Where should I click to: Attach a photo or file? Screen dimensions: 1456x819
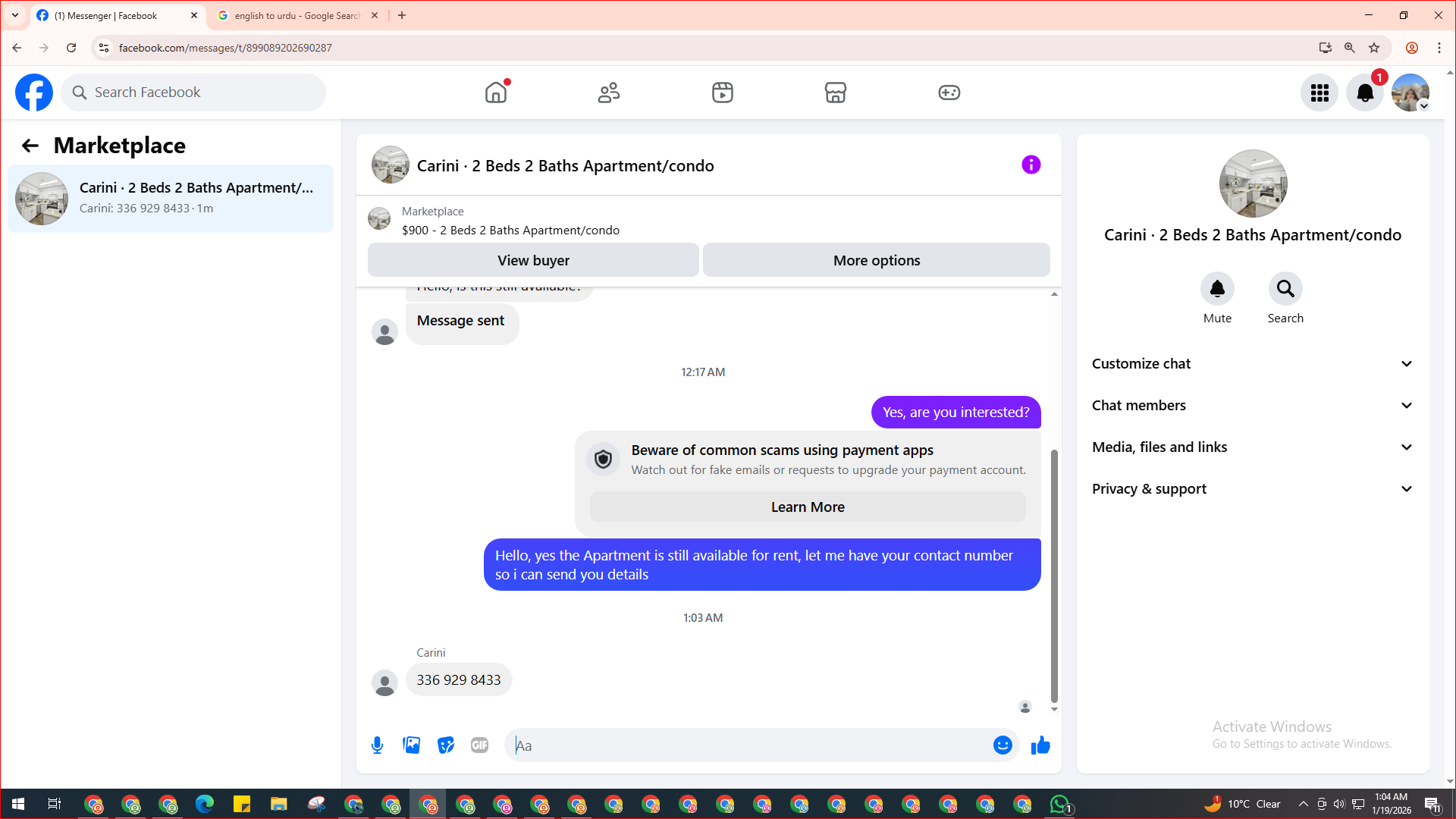coord(412,745)
